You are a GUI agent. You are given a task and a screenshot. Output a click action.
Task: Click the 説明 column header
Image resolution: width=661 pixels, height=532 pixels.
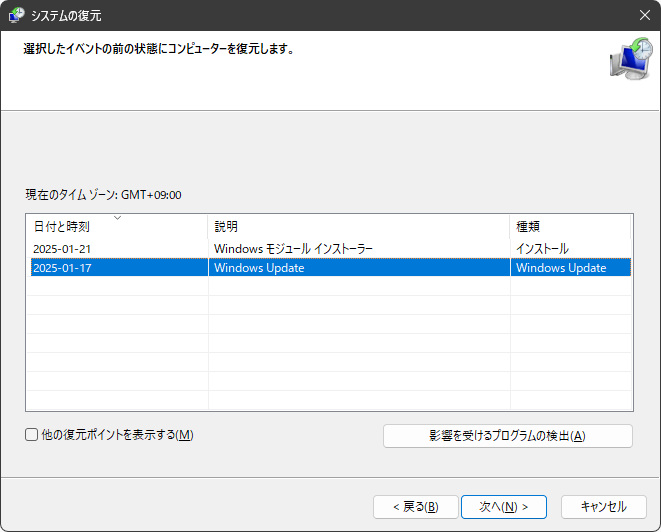(359, 226)
